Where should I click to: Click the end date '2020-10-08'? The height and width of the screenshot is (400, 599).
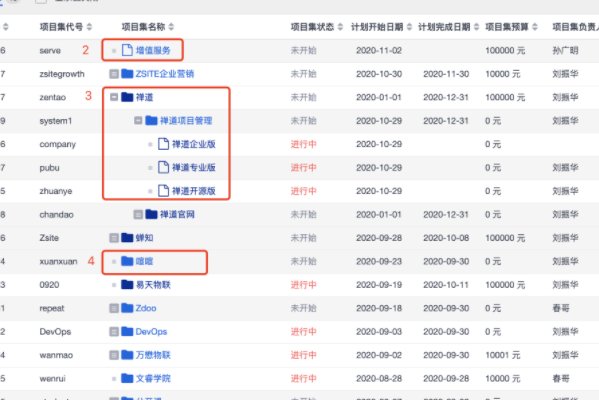tap(446, 238)
